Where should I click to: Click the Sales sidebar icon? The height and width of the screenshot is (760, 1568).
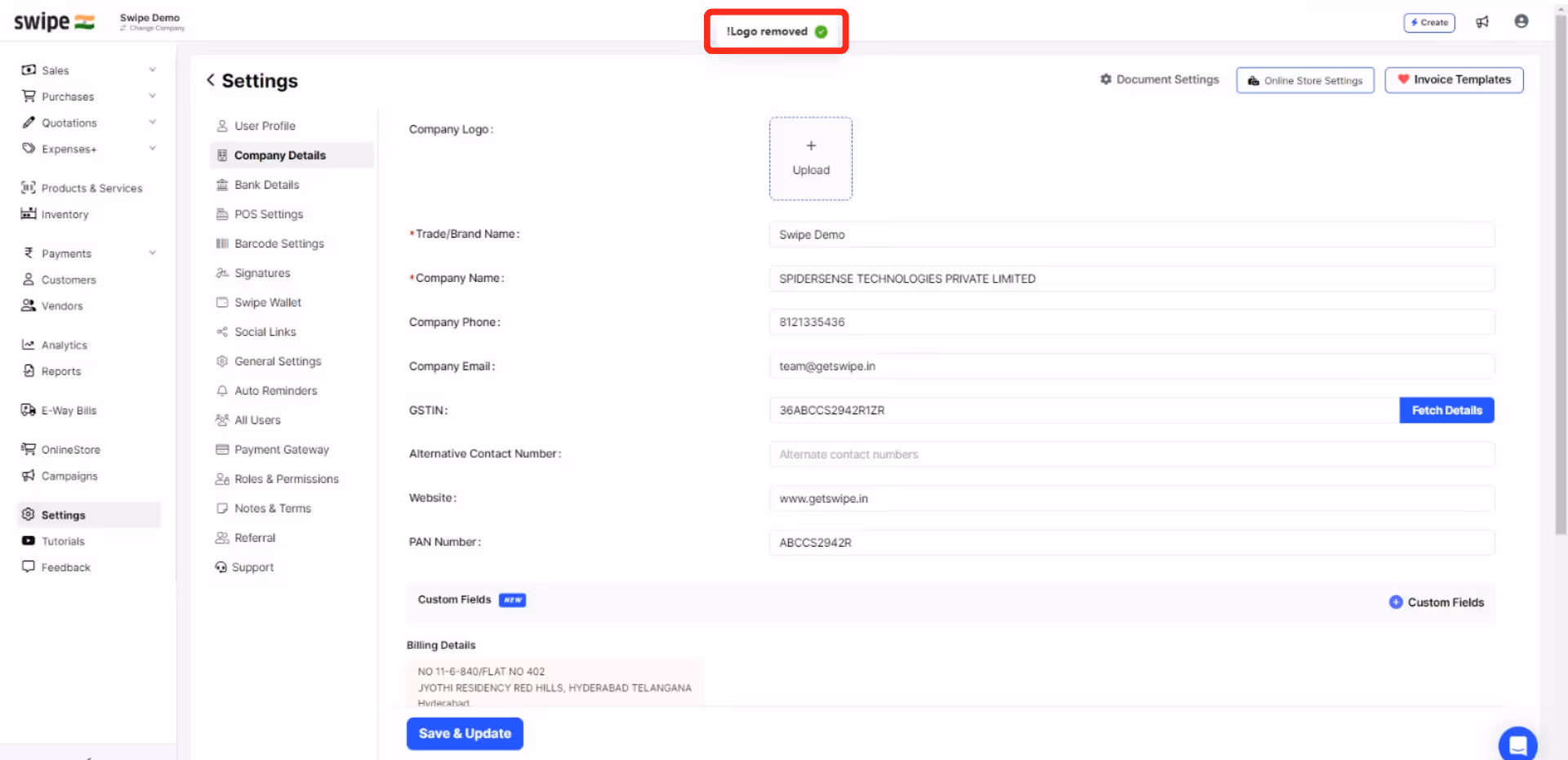(x=29, y=70)
